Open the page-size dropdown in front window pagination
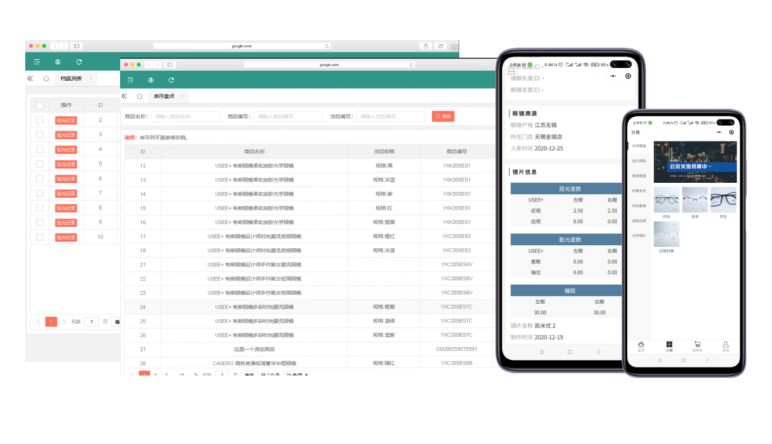This screenshot has height=444, width=772. point(297,373)
